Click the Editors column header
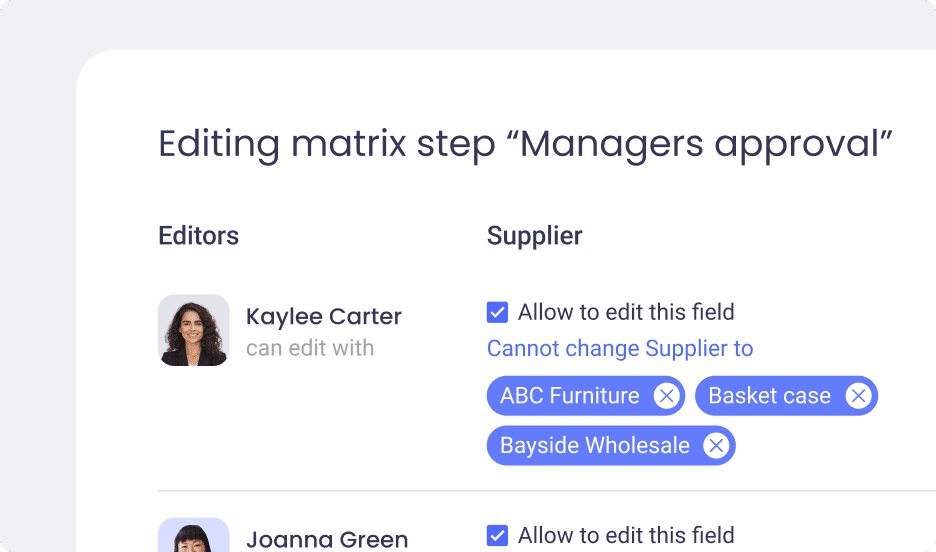936x552 pixels. 198,236
